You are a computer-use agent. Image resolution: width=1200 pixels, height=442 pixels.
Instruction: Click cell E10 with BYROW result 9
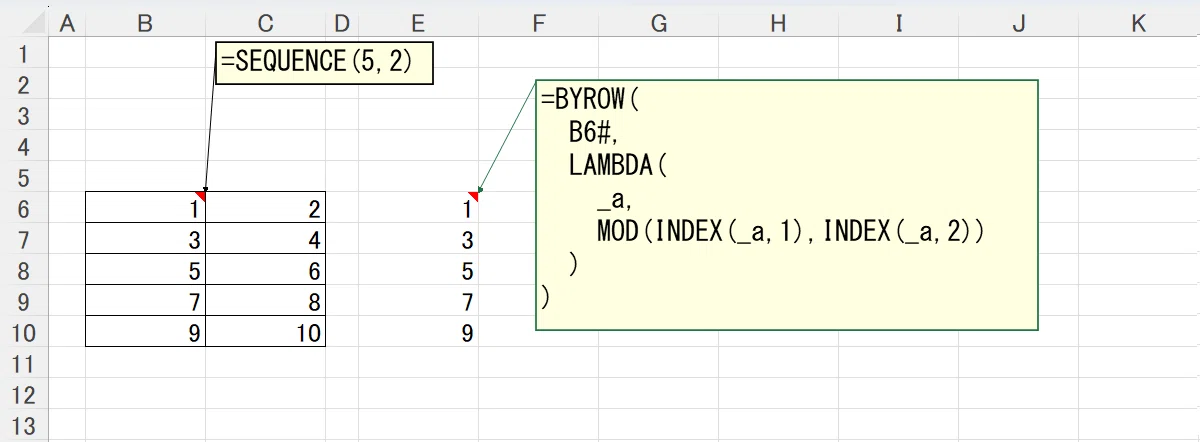[419, 332]
